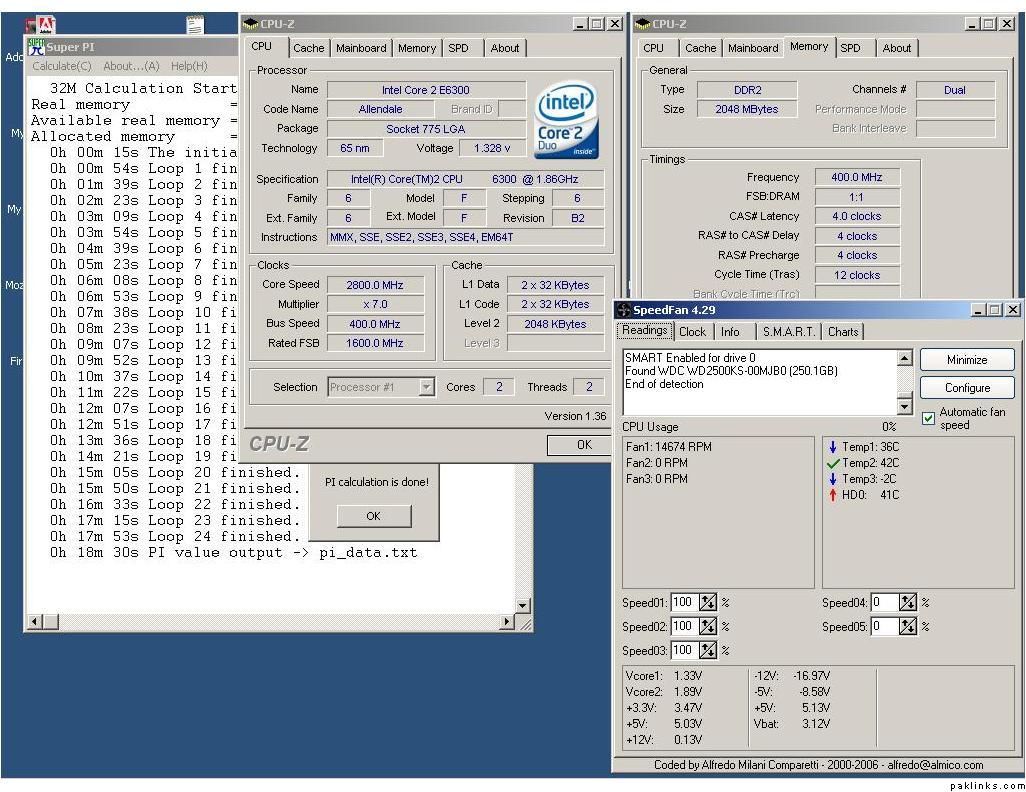
Task: Click the Super PI title bar icon
Action: point(36,46)
